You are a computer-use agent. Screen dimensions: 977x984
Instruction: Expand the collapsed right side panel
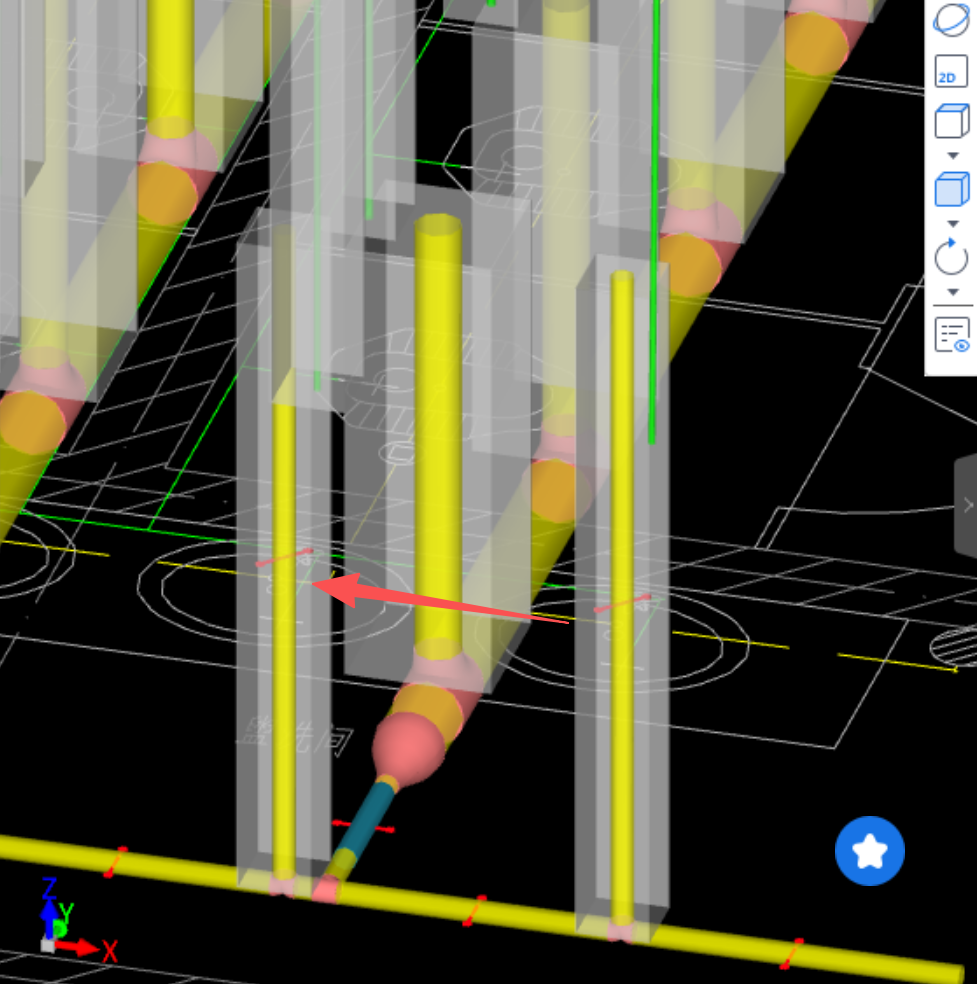coord(966,505)
